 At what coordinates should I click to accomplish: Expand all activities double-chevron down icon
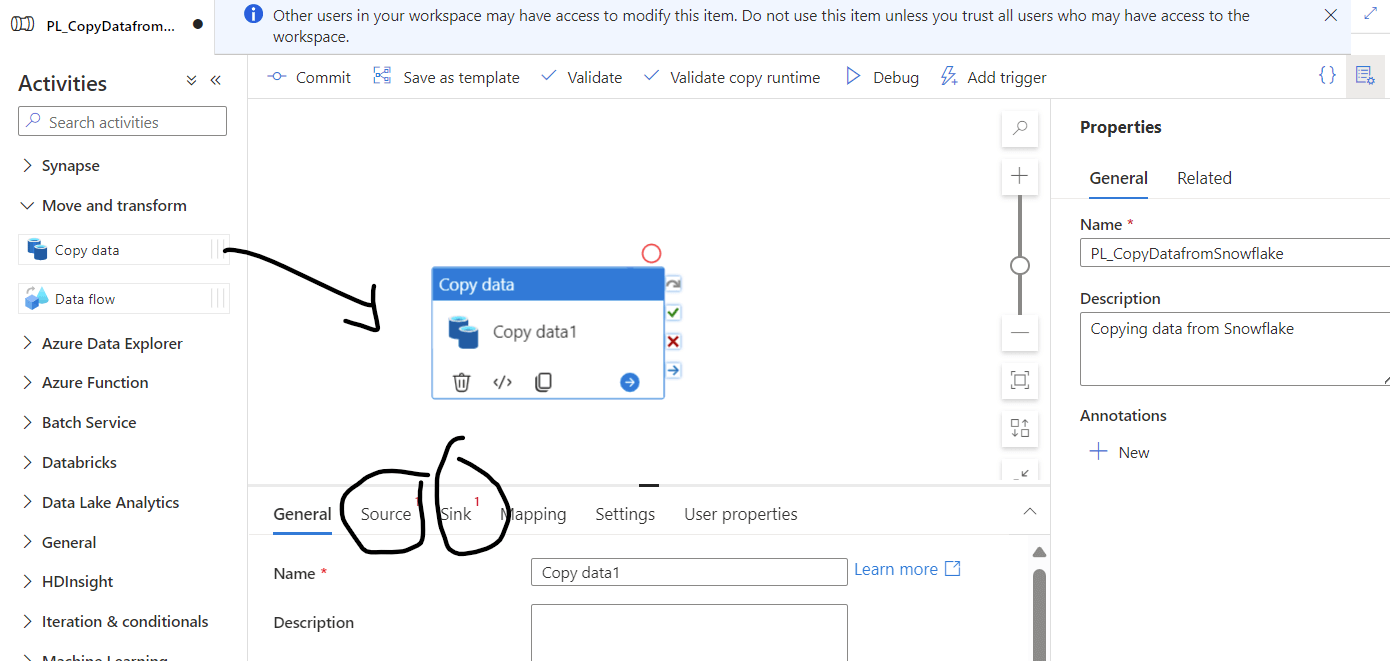[x=192, y=81]
